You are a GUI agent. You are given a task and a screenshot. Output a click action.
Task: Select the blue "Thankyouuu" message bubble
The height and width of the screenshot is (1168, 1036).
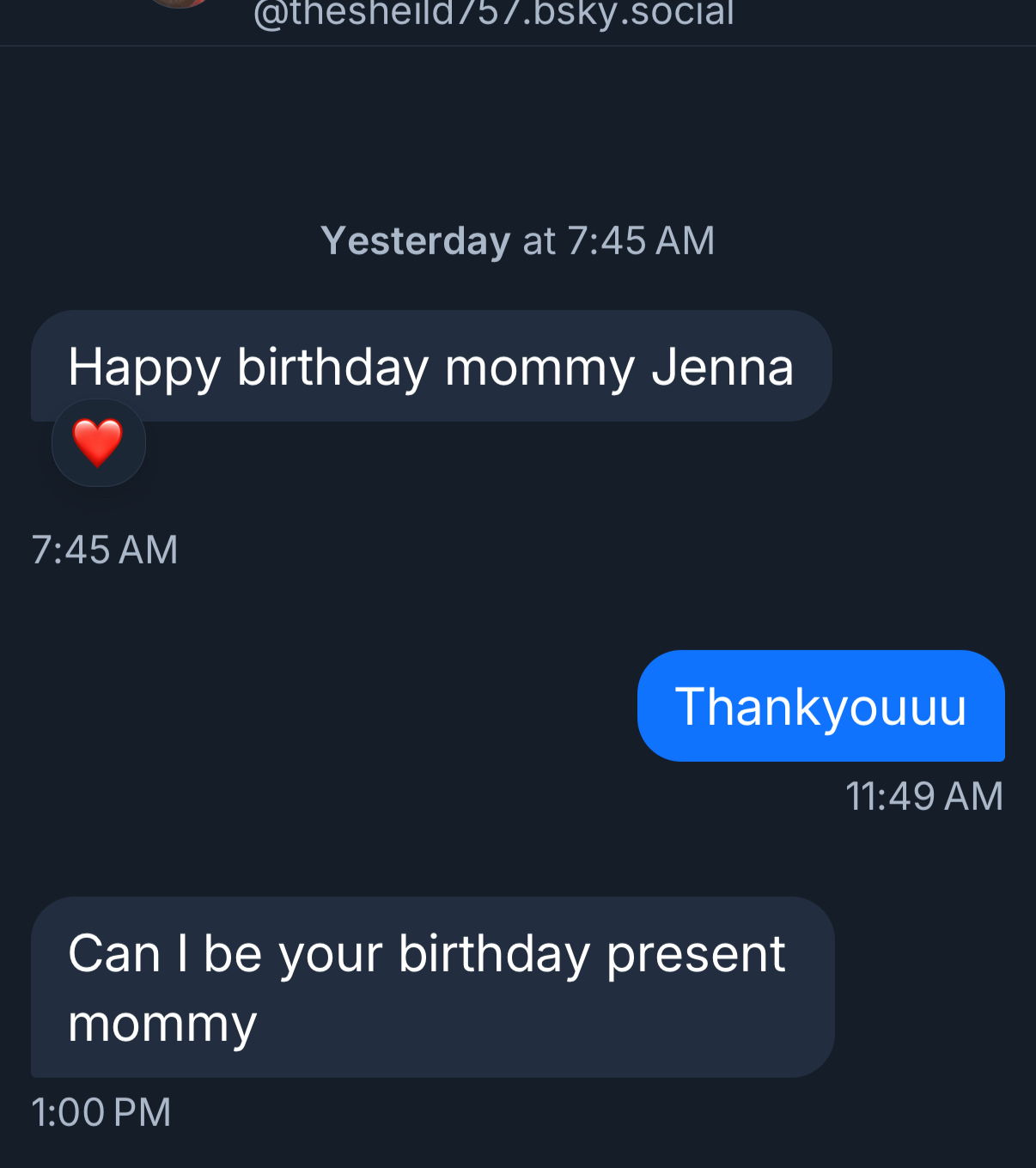tap(820, 706)
